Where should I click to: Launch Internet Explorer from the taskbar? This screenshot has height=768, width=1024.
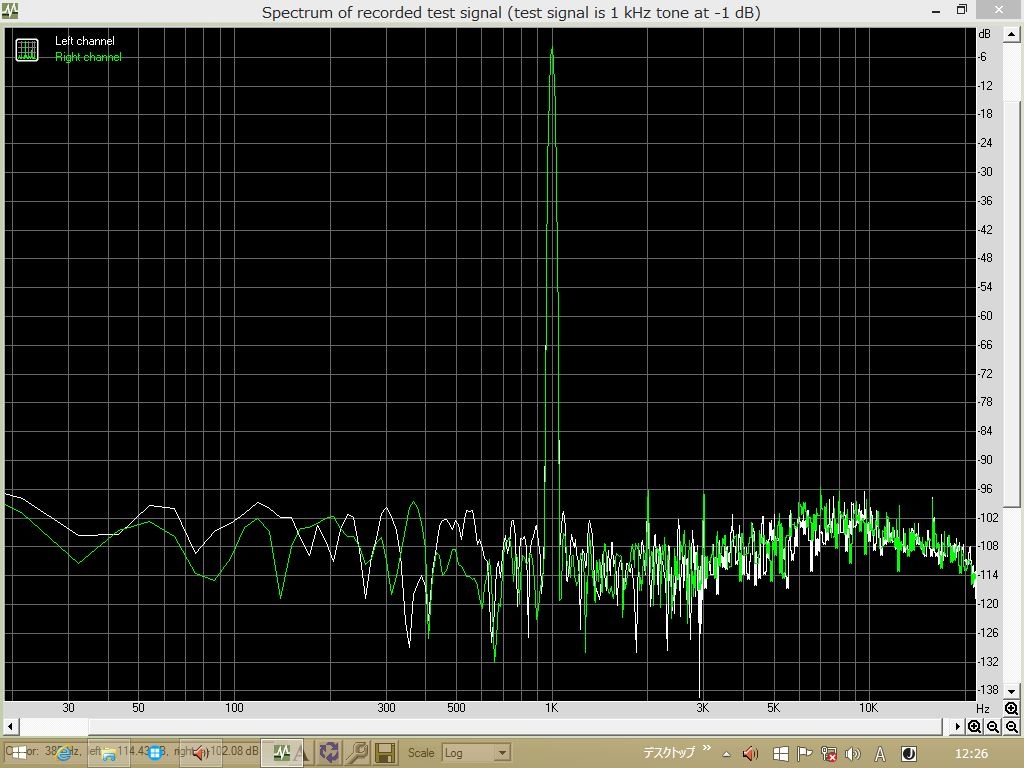64,753
